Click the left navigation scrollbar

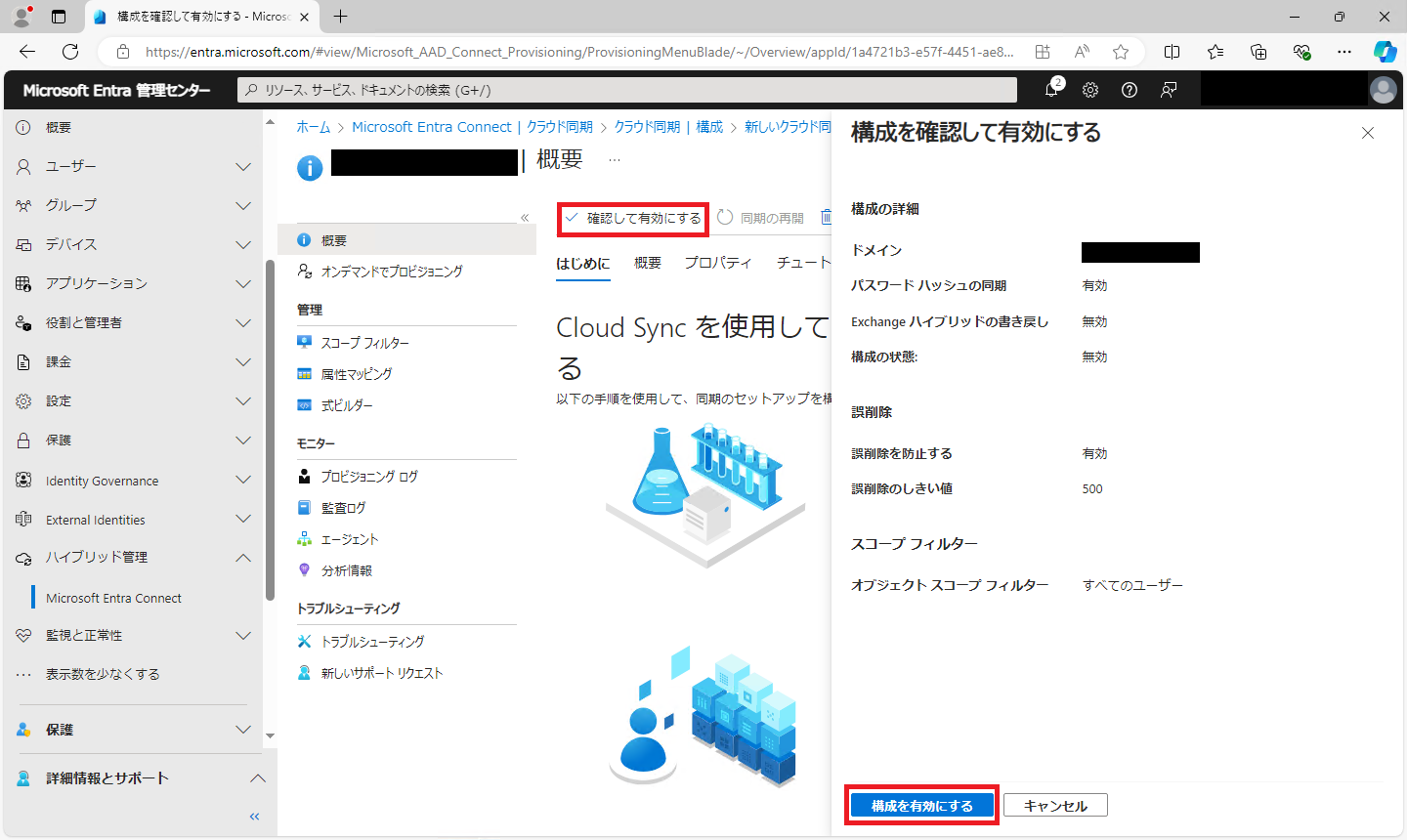coord(271,430)
